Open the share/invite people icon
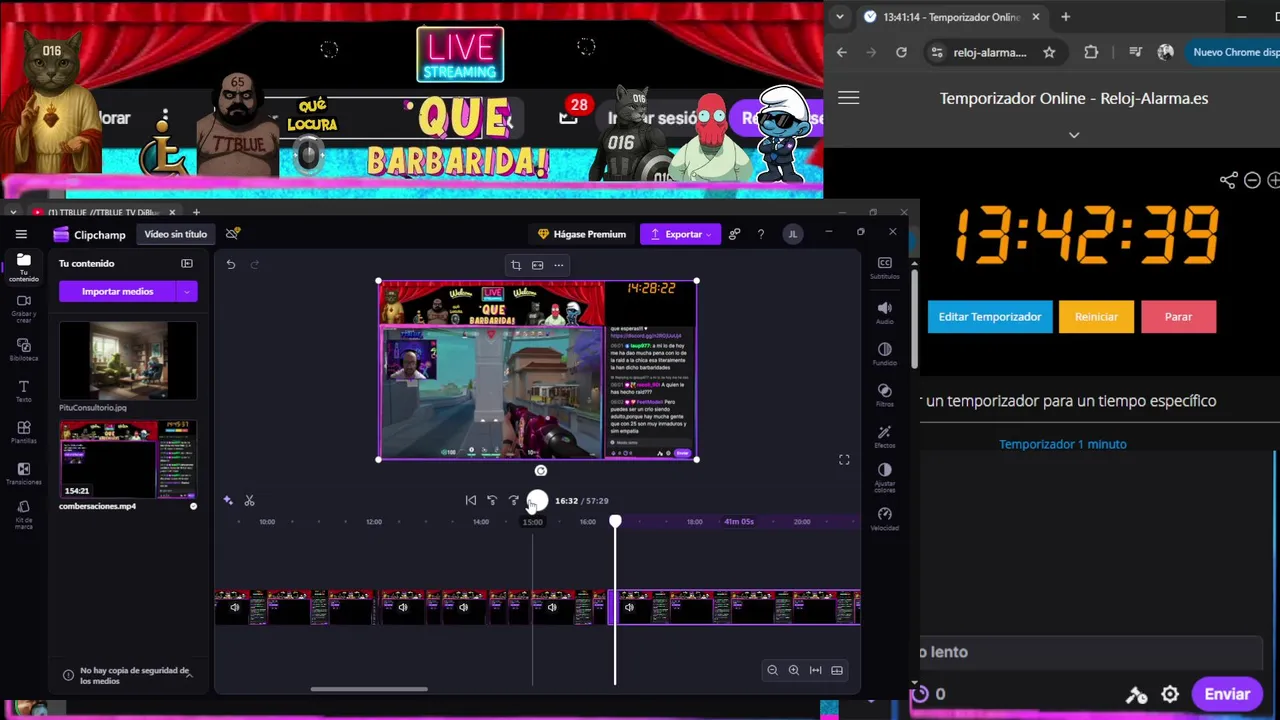The image size is (1280, 720). [734, 234]
